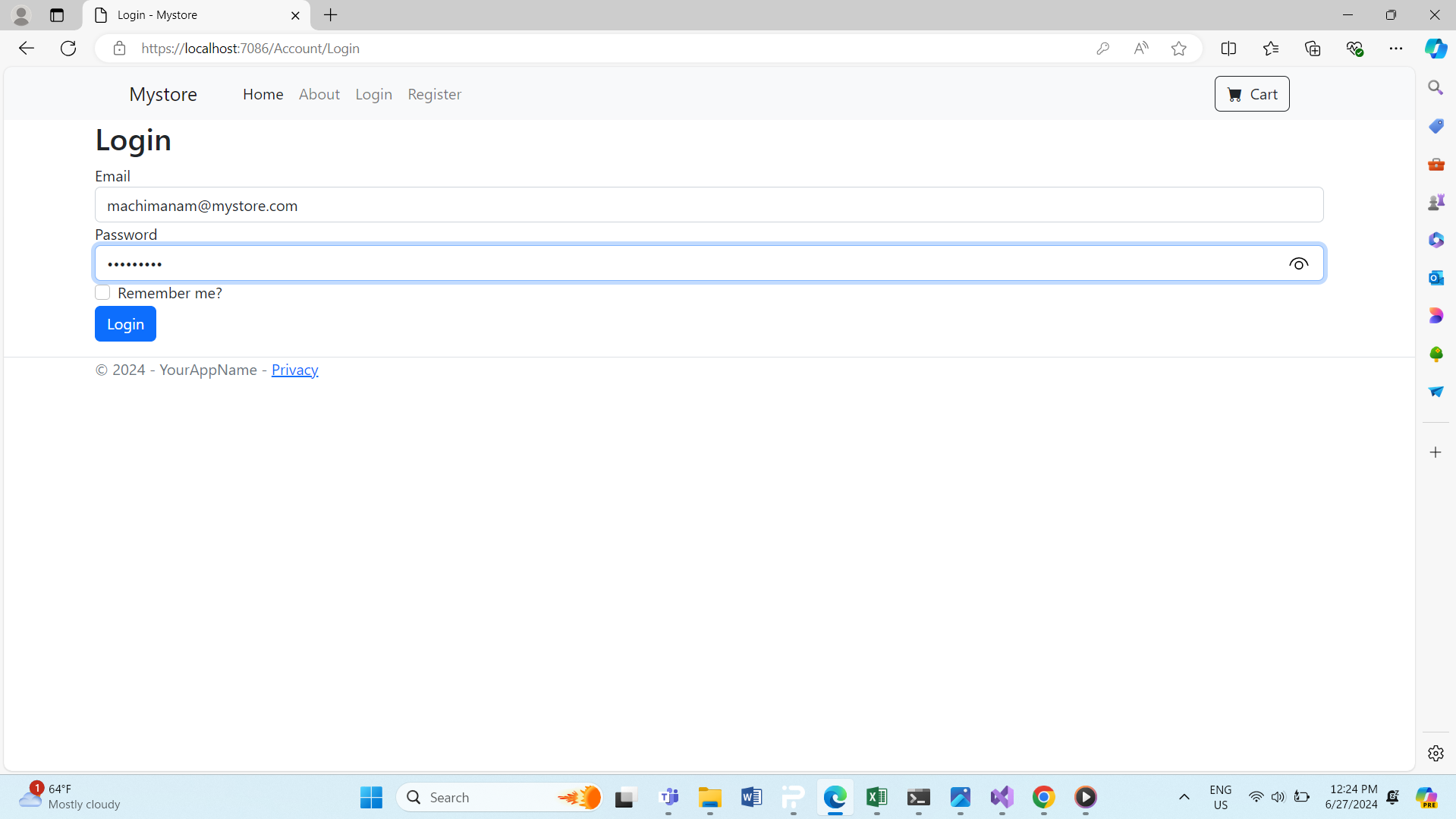The image size is (1456, 819).
Task: Open Outlook in the sidebar
Action: 1436,278
